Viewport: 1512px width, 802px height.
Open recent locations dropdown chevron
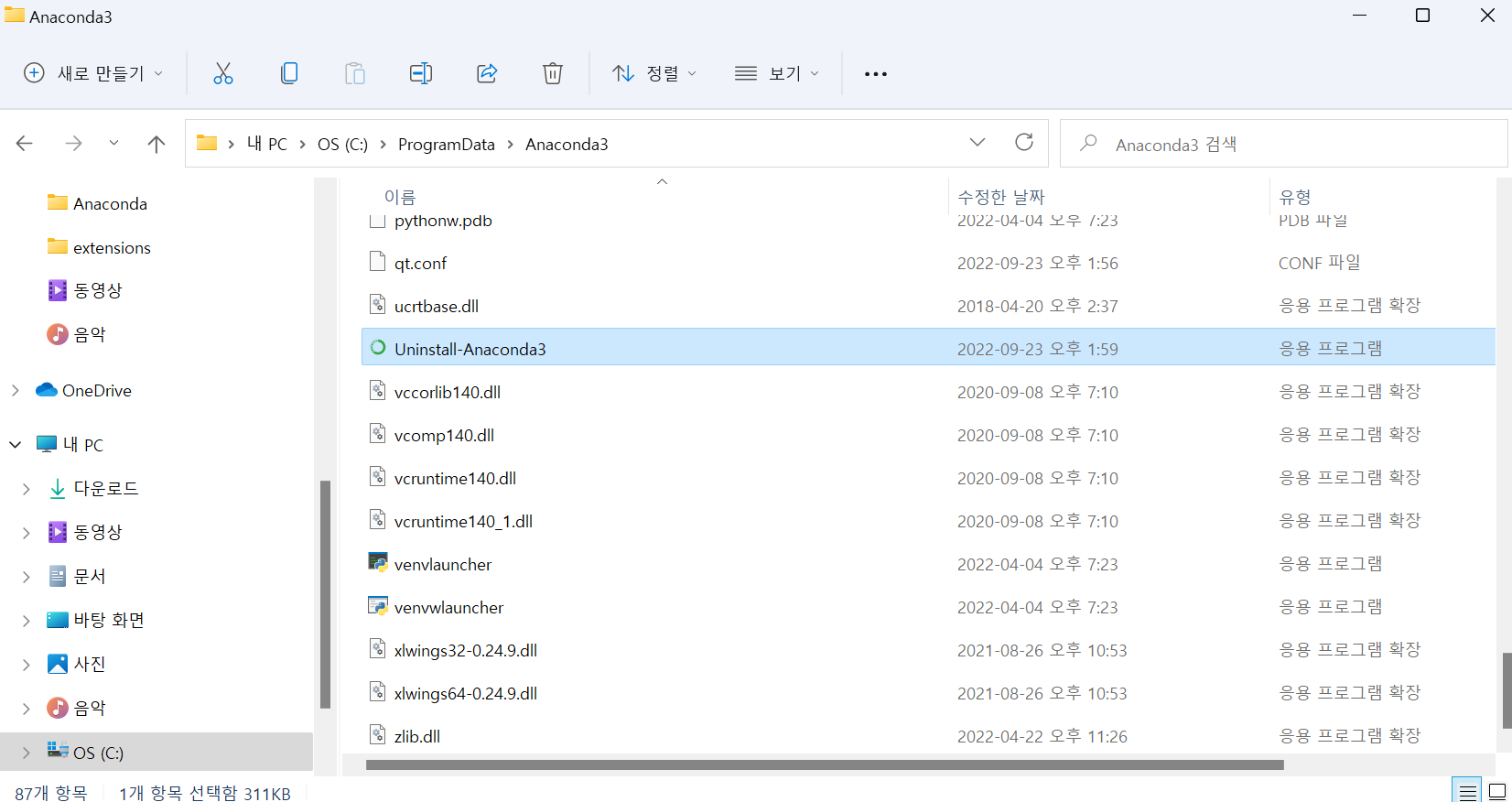pyautogui.click(x=113, y=143)
